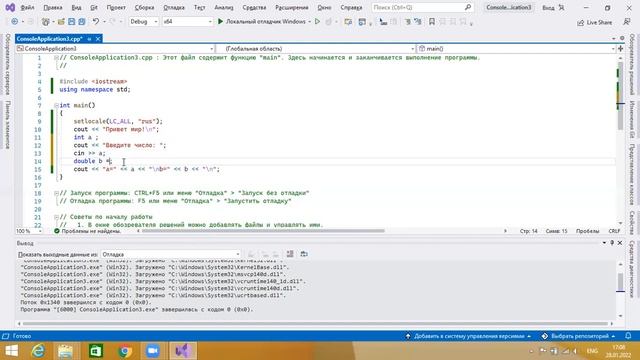Open the 100 % zoom dropdown
The image size is (640, 360).
[x=29, y=231]
